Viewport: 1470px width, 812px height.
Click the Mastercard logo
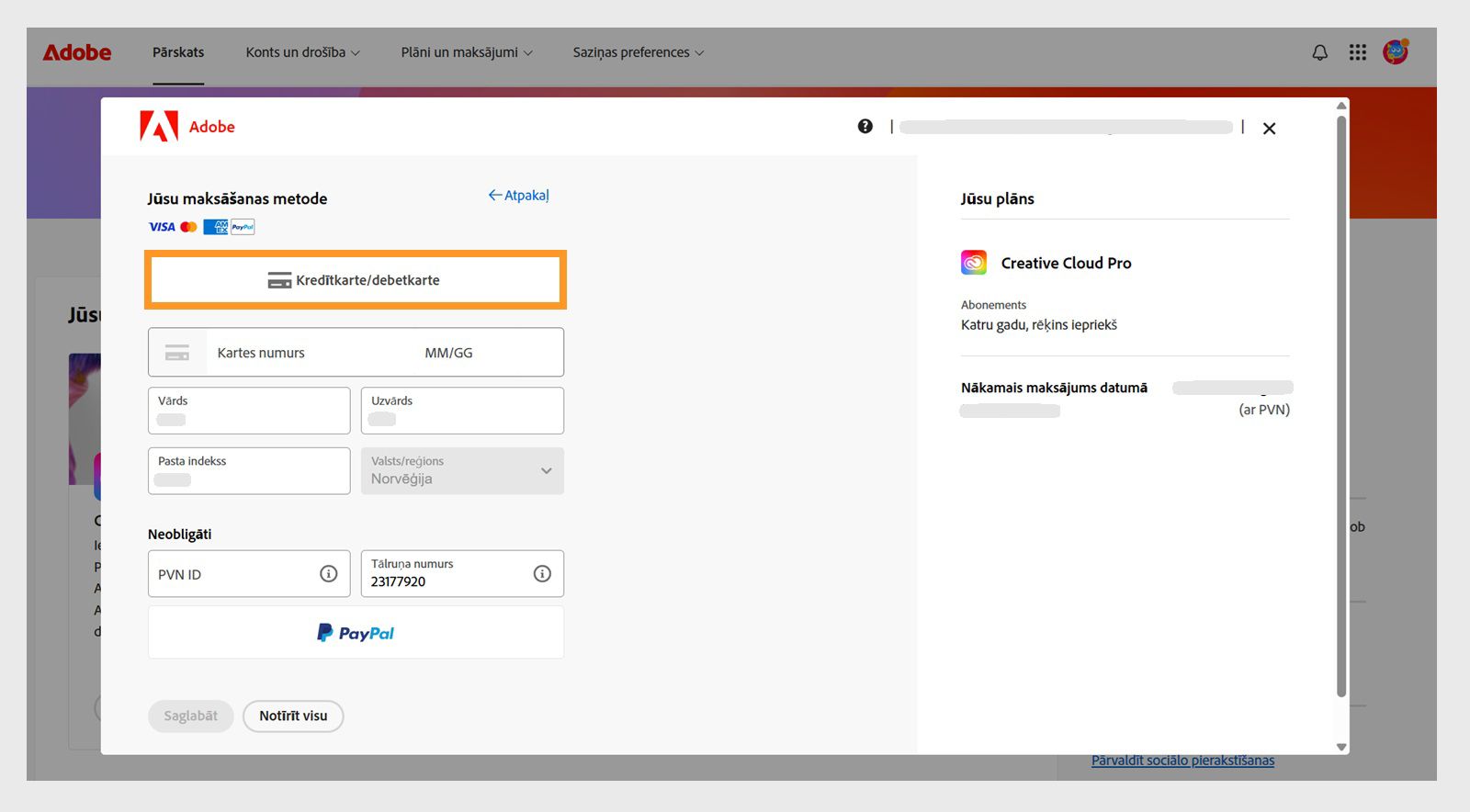tap(188, 227)
